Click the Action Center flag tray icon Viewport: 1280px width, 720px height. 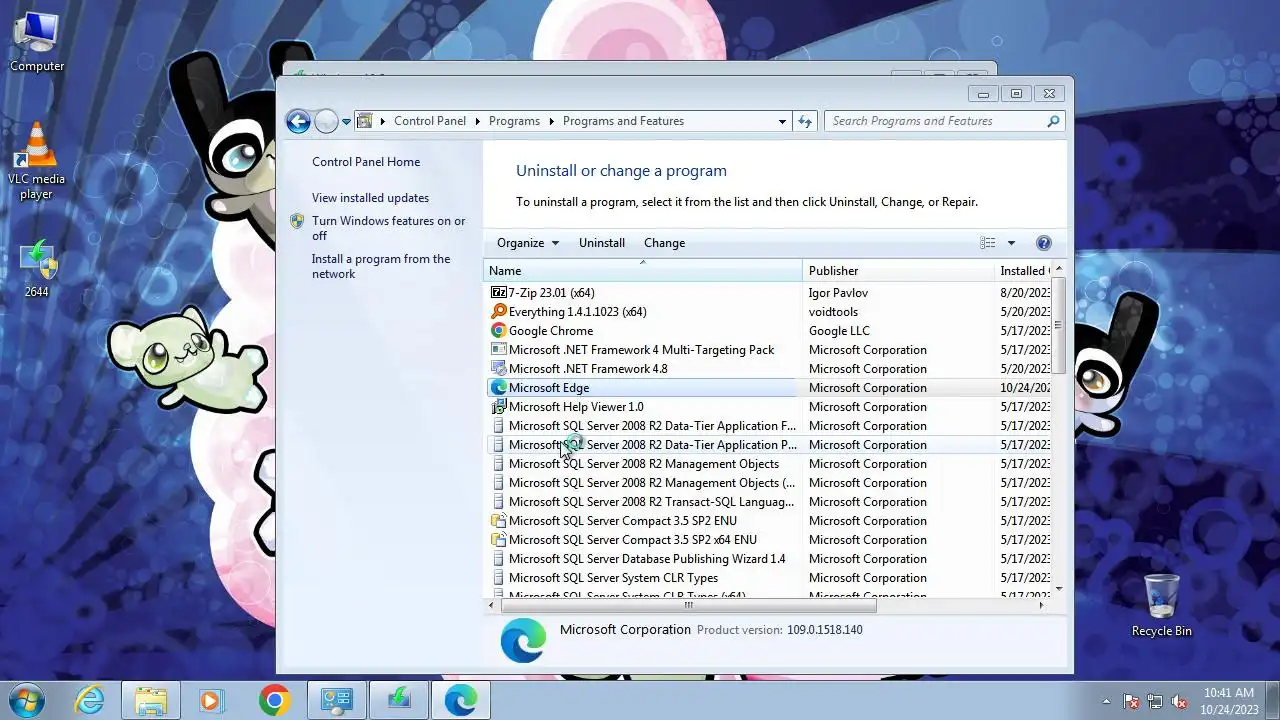[1132, 702]
